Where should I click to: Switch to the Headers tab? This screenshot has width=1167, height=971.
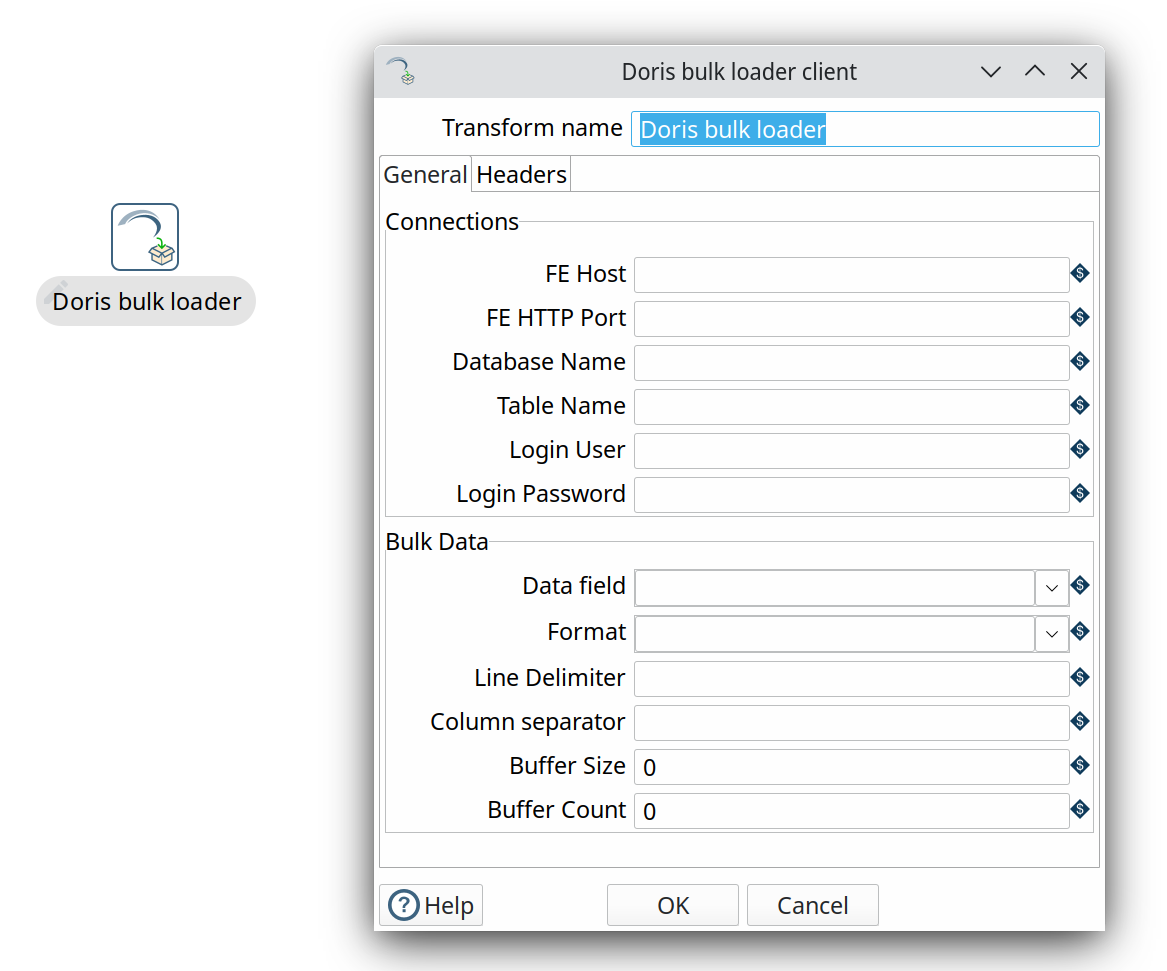(x=521, y=174)
